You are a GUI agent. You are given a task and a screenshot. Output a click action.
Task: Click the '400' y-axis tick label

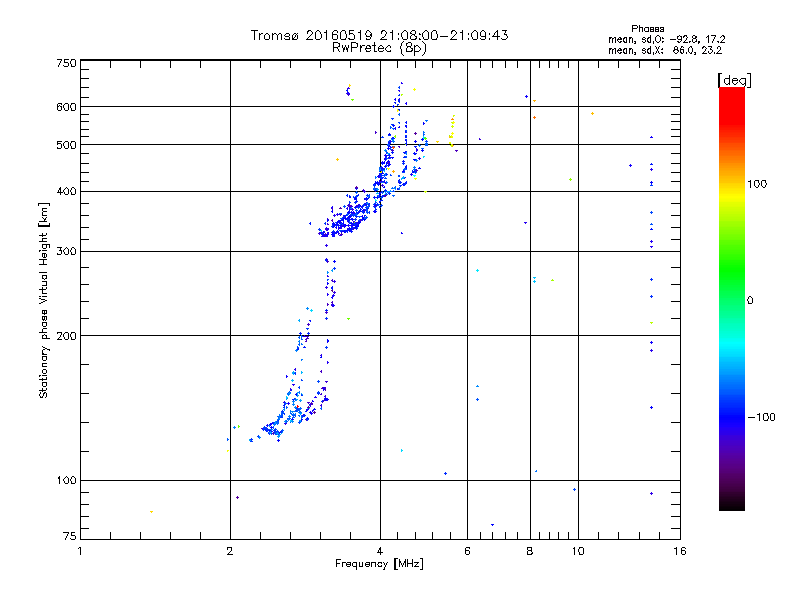tap(66, 192)
